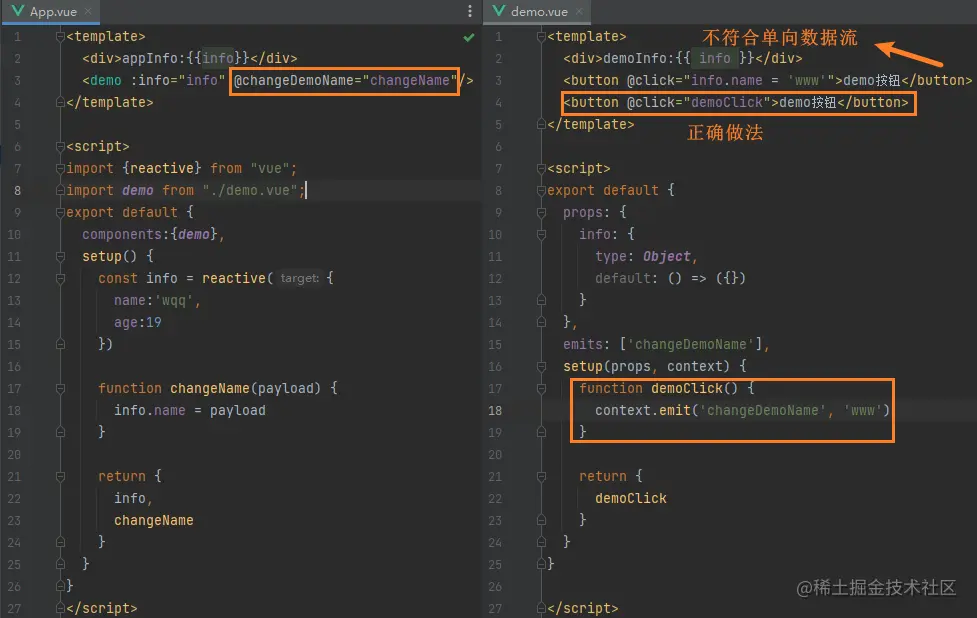
Task: Click line number 18 in demo.vue gutter
Action: [x=495, y=411]
